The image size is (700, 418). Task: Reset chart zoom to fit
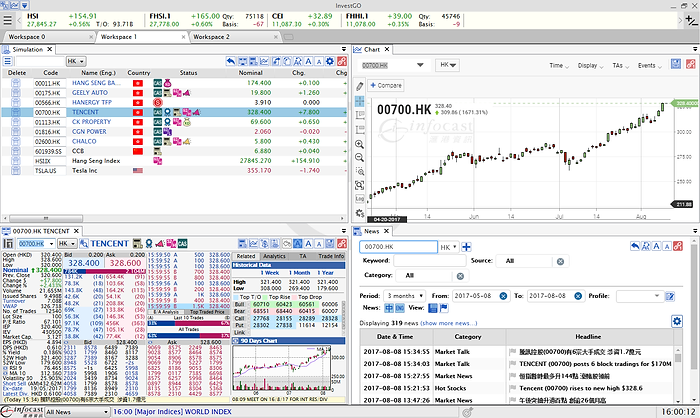pos(360,185)
